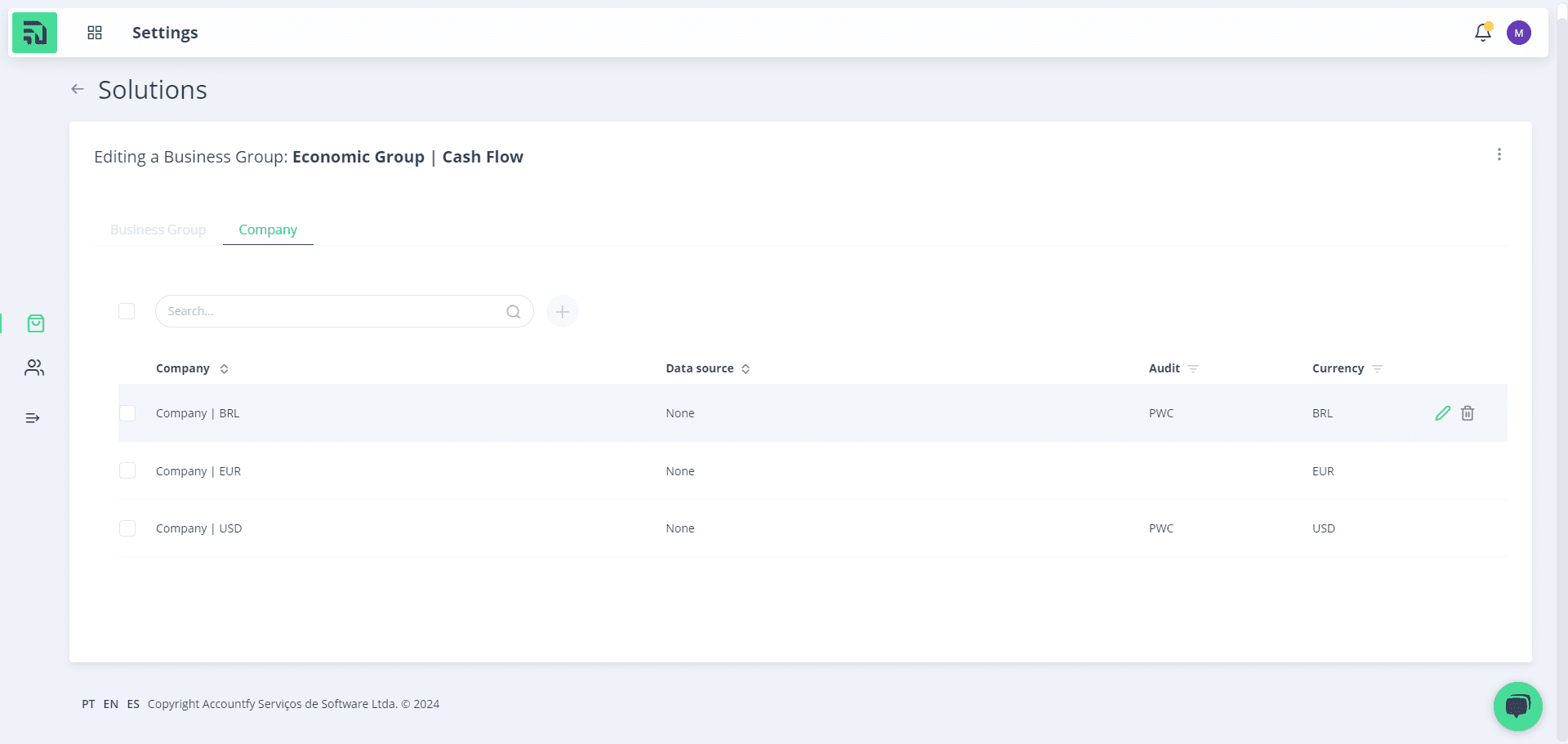Viewport: 1568px width, 744px height.
Task: Open the chat support bubble
Action: point(1518,706)
